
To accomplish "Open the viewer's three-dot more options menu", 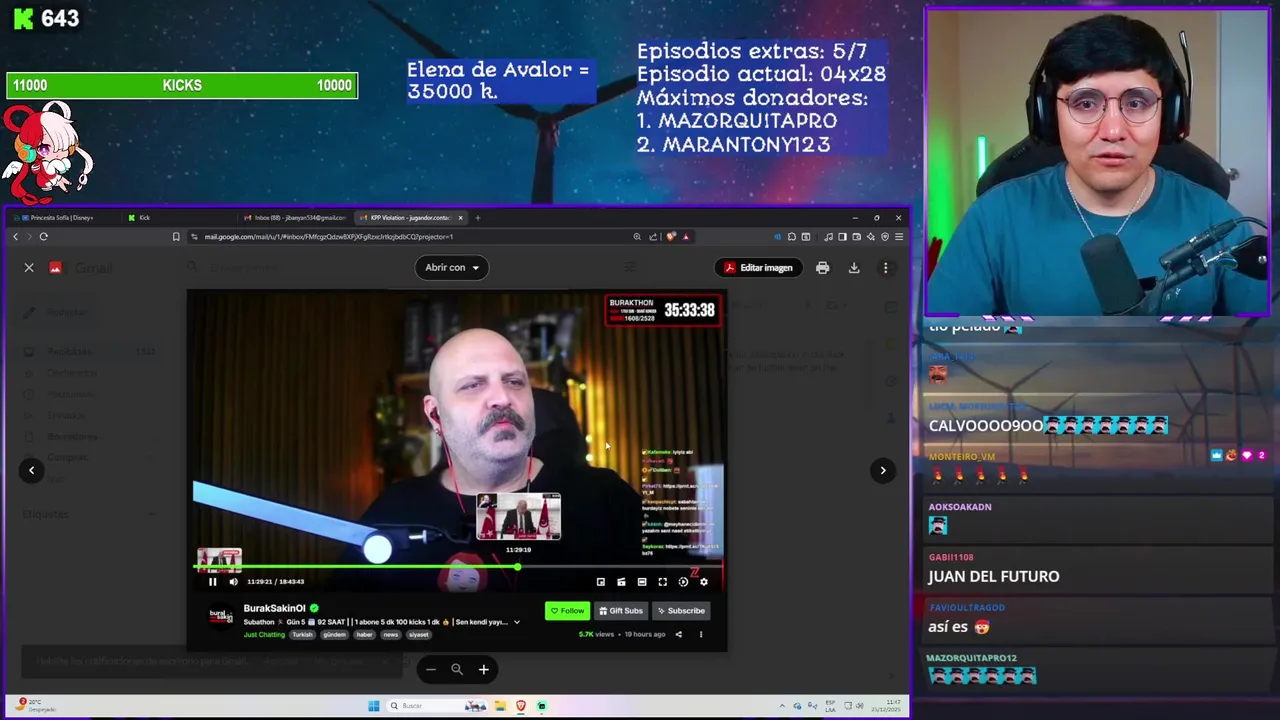I will pyautogui.click(x=885, y=267).
